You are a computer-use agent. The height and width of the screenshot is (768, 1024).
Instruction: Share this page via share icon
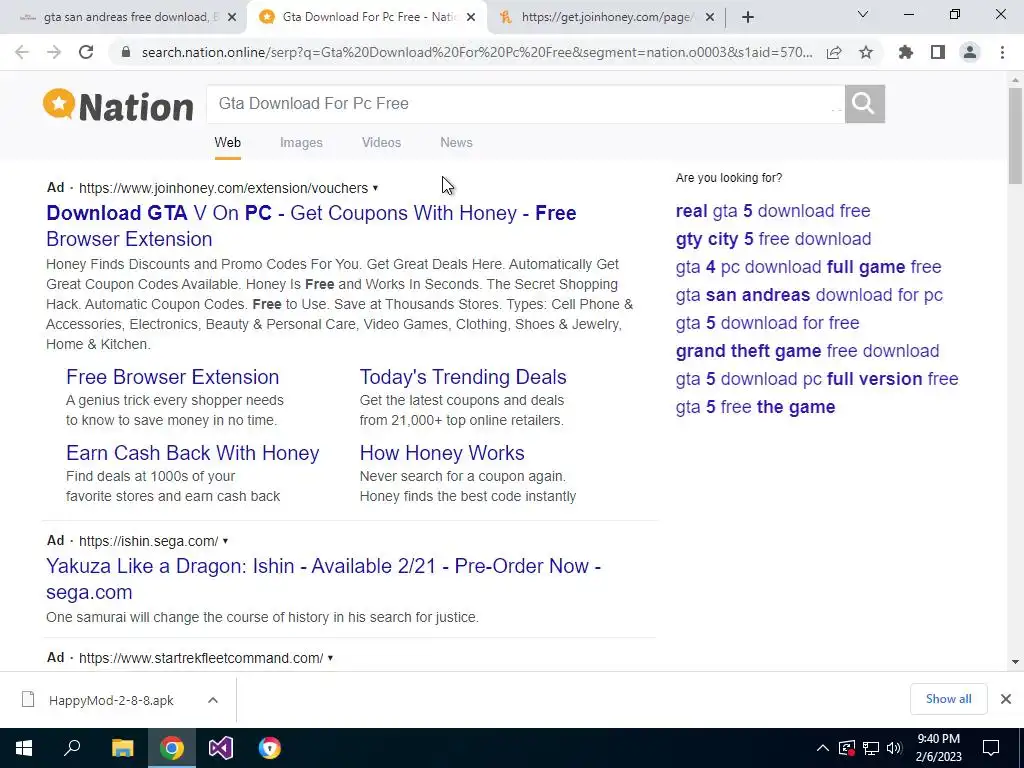pos(834,52)
